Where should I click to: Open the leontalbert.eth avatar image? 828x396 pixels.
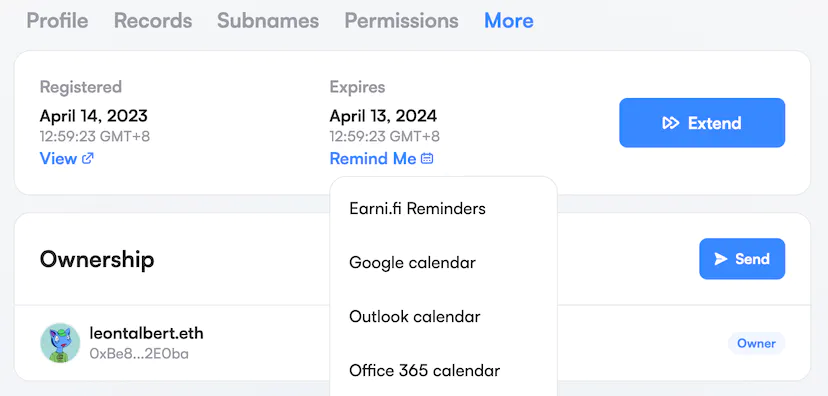coord(60,343)
